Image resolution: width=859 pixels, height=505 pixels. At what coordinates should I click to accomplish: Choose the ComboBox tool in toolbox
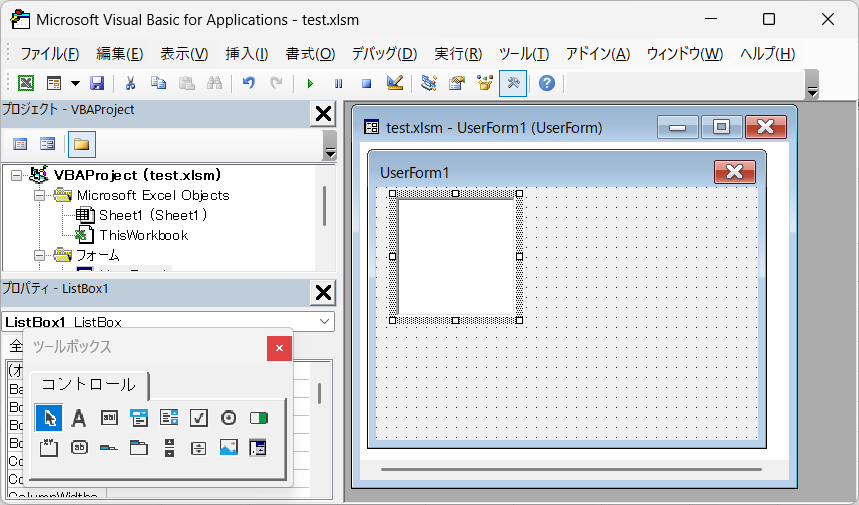point(139,418)
